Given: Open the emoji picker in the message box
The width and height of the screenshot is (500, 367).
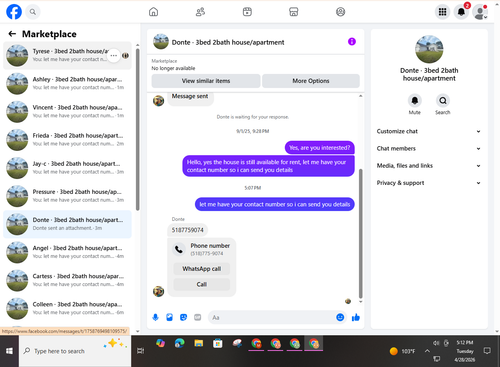Looking at the screenshot, I should 340,317.
